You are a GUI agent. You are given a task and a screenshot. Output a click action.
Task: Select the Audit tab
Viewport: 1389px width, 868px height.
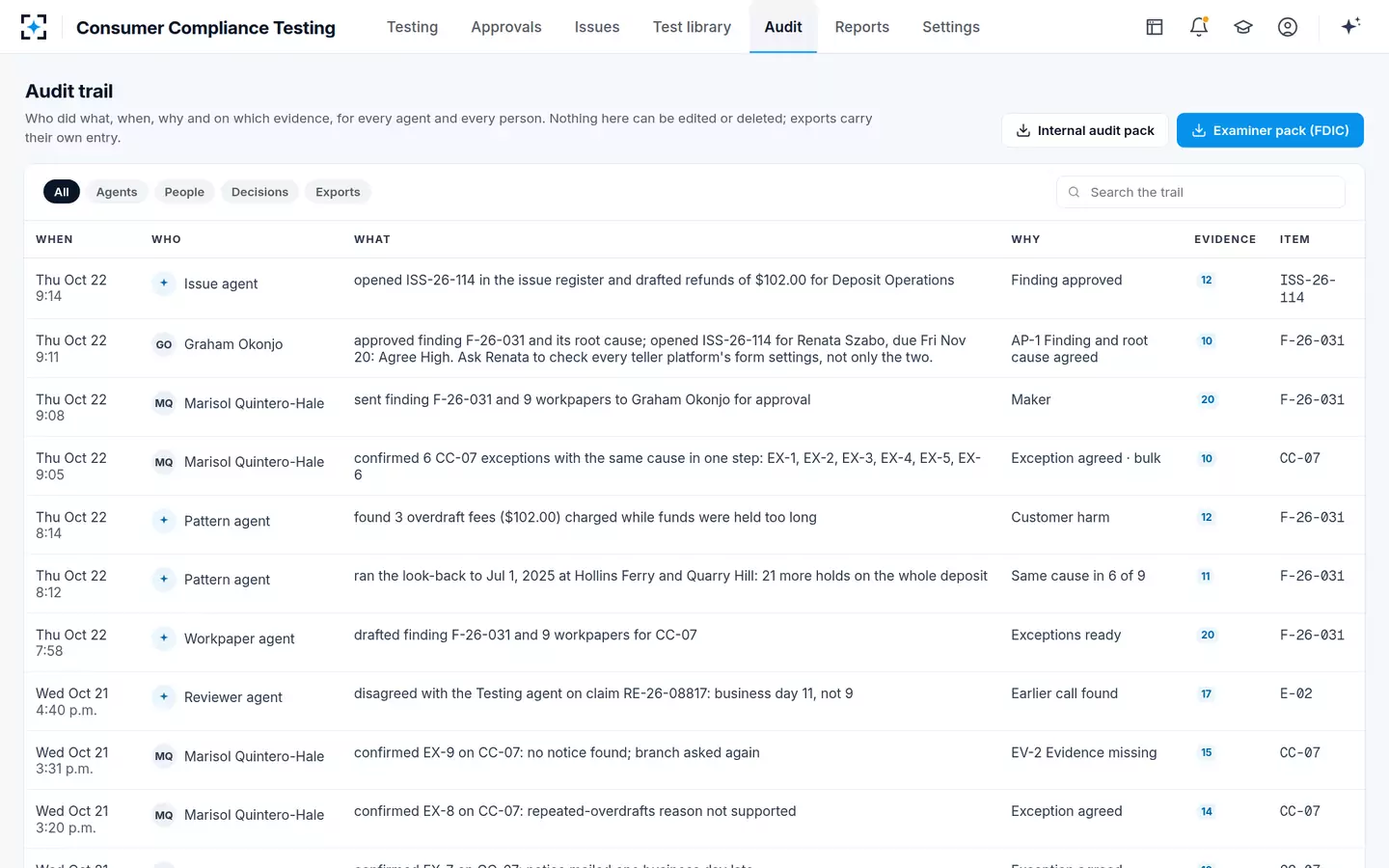[x=783, y=27]
